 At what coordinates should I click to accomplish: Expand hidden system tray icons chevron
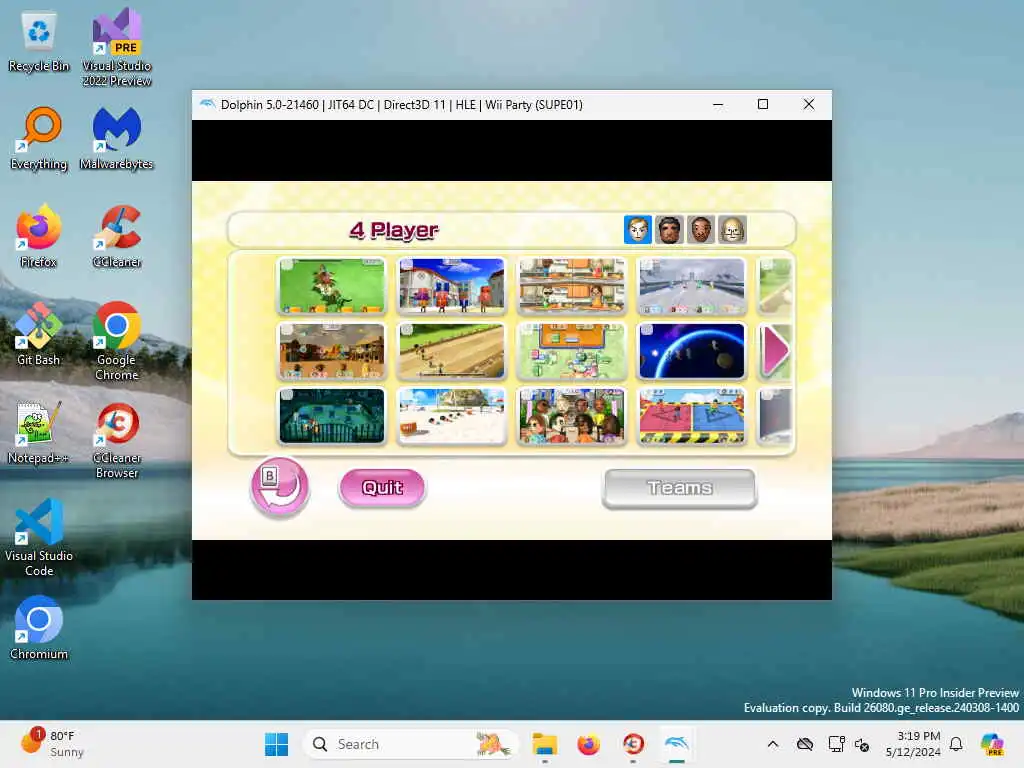(x=773, y=744)
